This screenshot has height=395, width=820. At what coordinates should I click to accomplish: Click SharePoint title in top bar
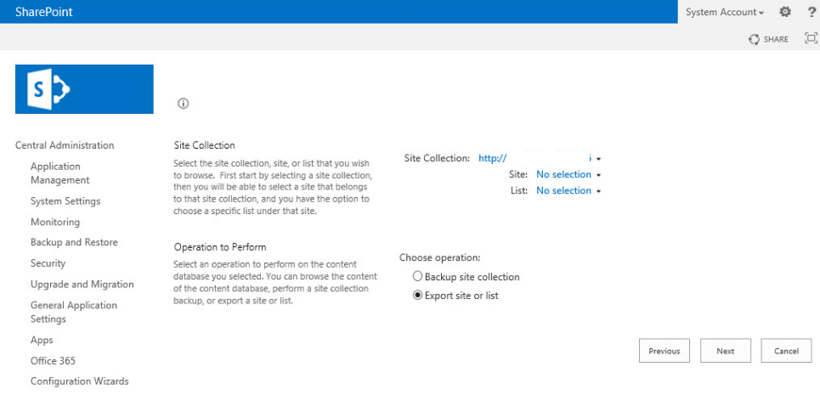coord(44,12)
